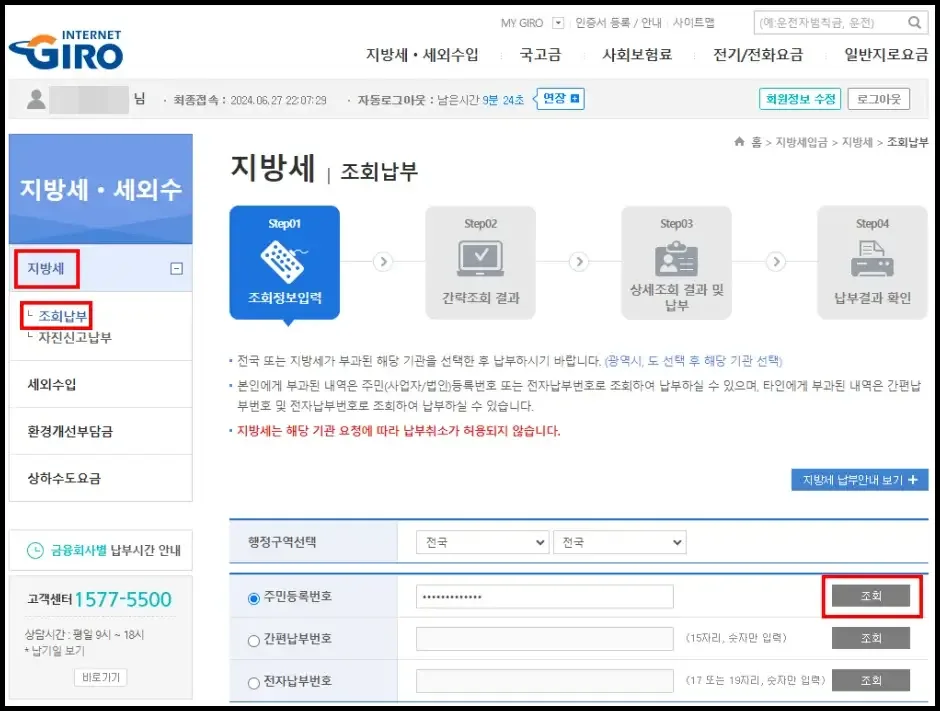Screen dimensions: 940x711
Task: Click 지방세입금 in the breadcrumb
Action: 801,141
